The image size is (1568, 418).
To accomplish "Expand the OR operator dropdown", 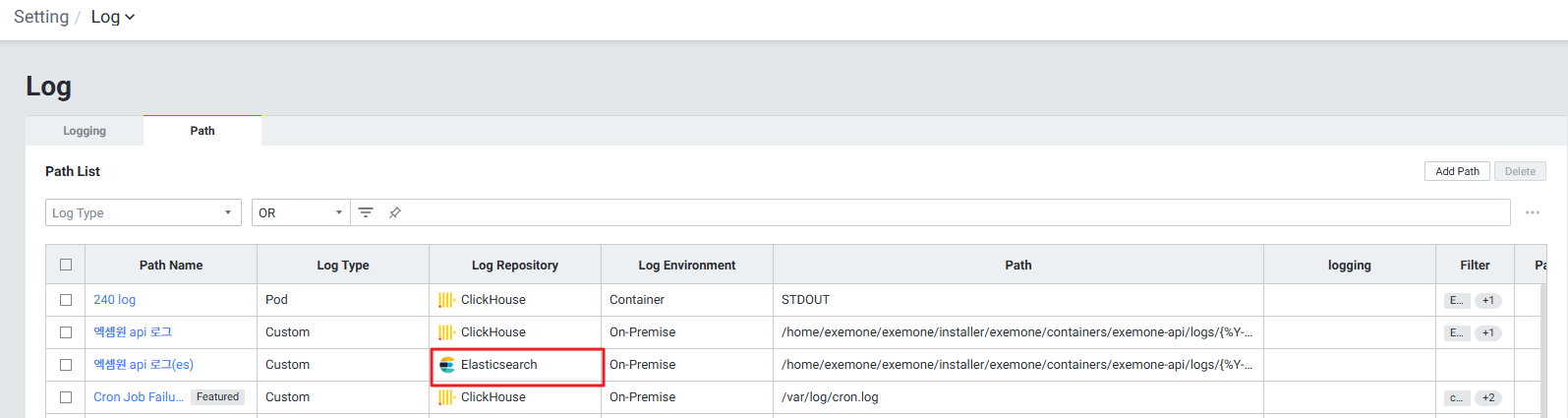I will [x=301, y=212].
